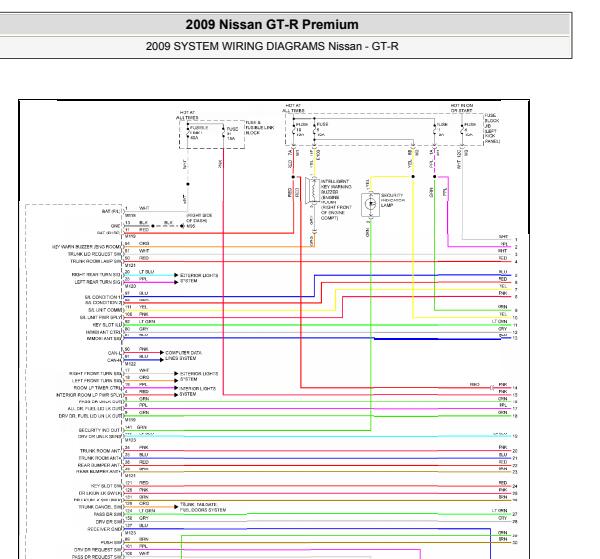
Task: Click the 'TRUNK CANCEL SW' pin label
Action: coord(99,507)
